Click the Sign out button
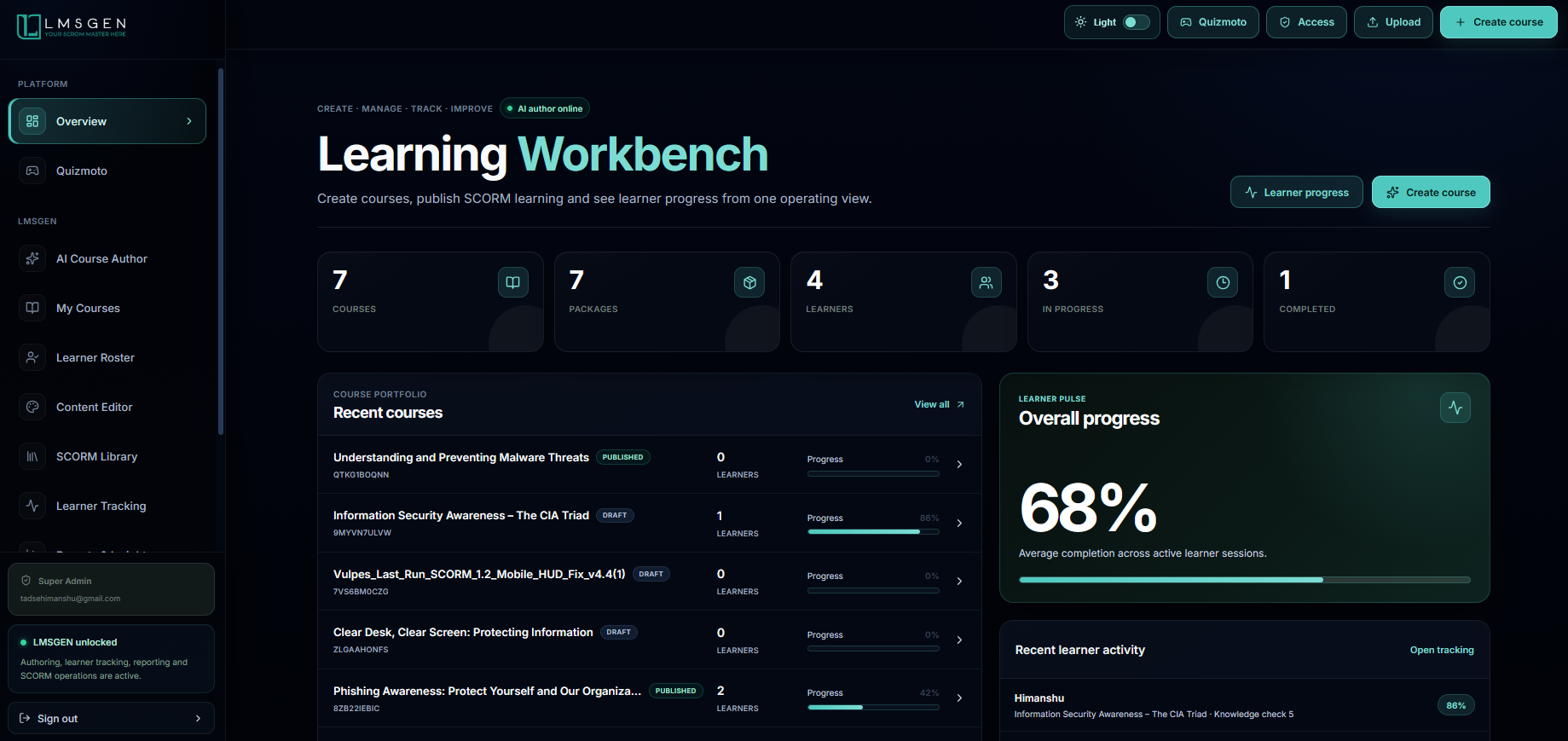 click(x=111, y=718)
